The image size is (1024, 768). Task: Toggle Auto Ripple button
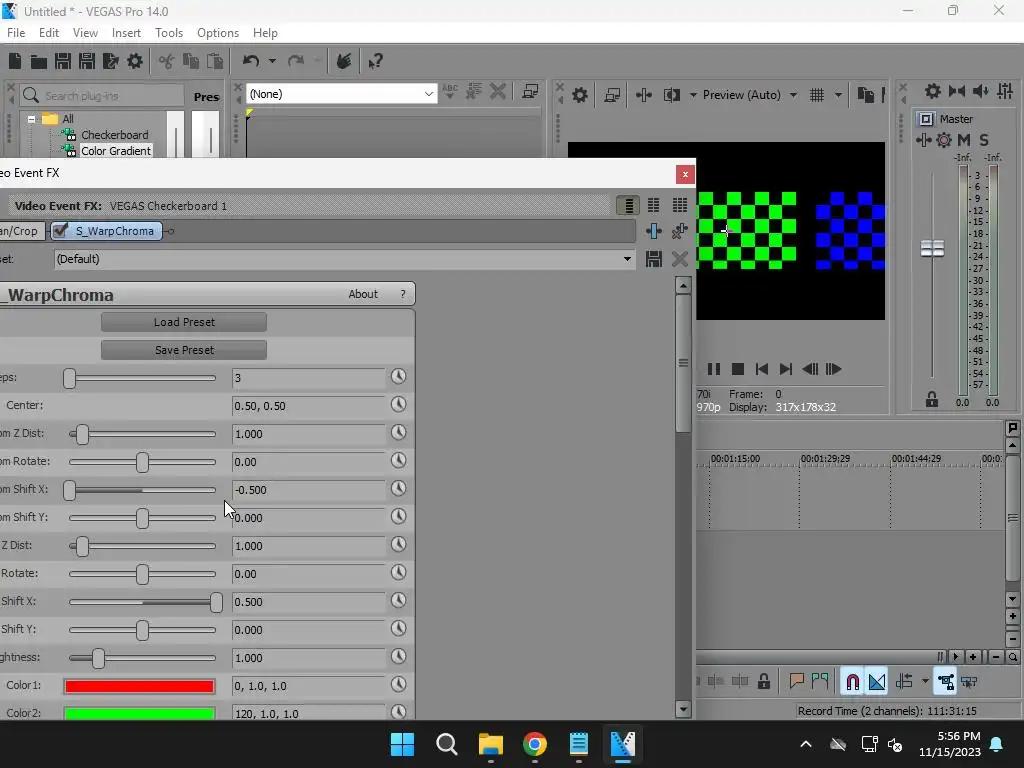pyautogui.click(x=904, y=681)
